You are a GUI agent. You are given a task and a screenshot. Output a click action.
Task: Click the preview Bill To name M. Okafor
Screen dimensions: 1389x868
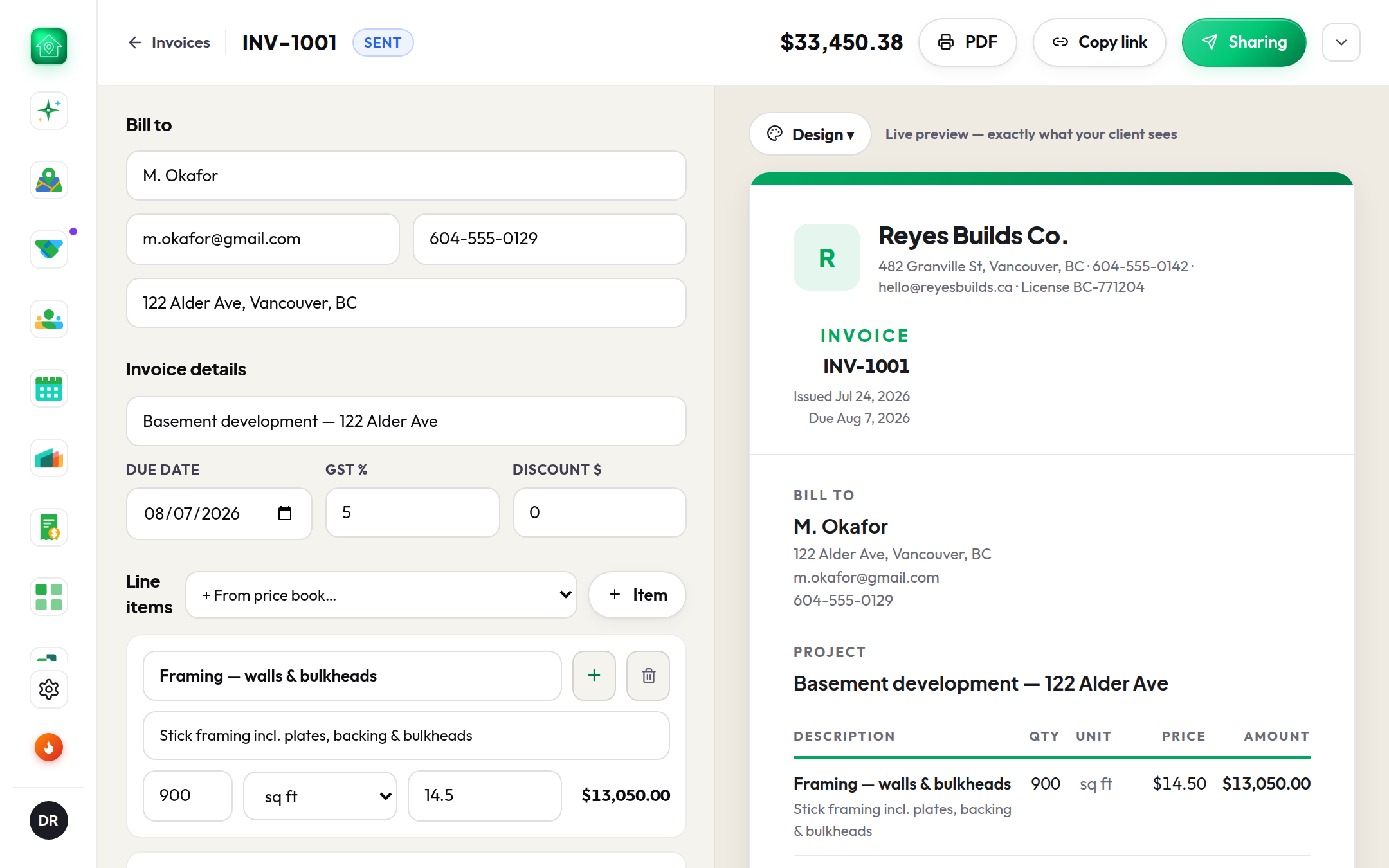point(840,527)
